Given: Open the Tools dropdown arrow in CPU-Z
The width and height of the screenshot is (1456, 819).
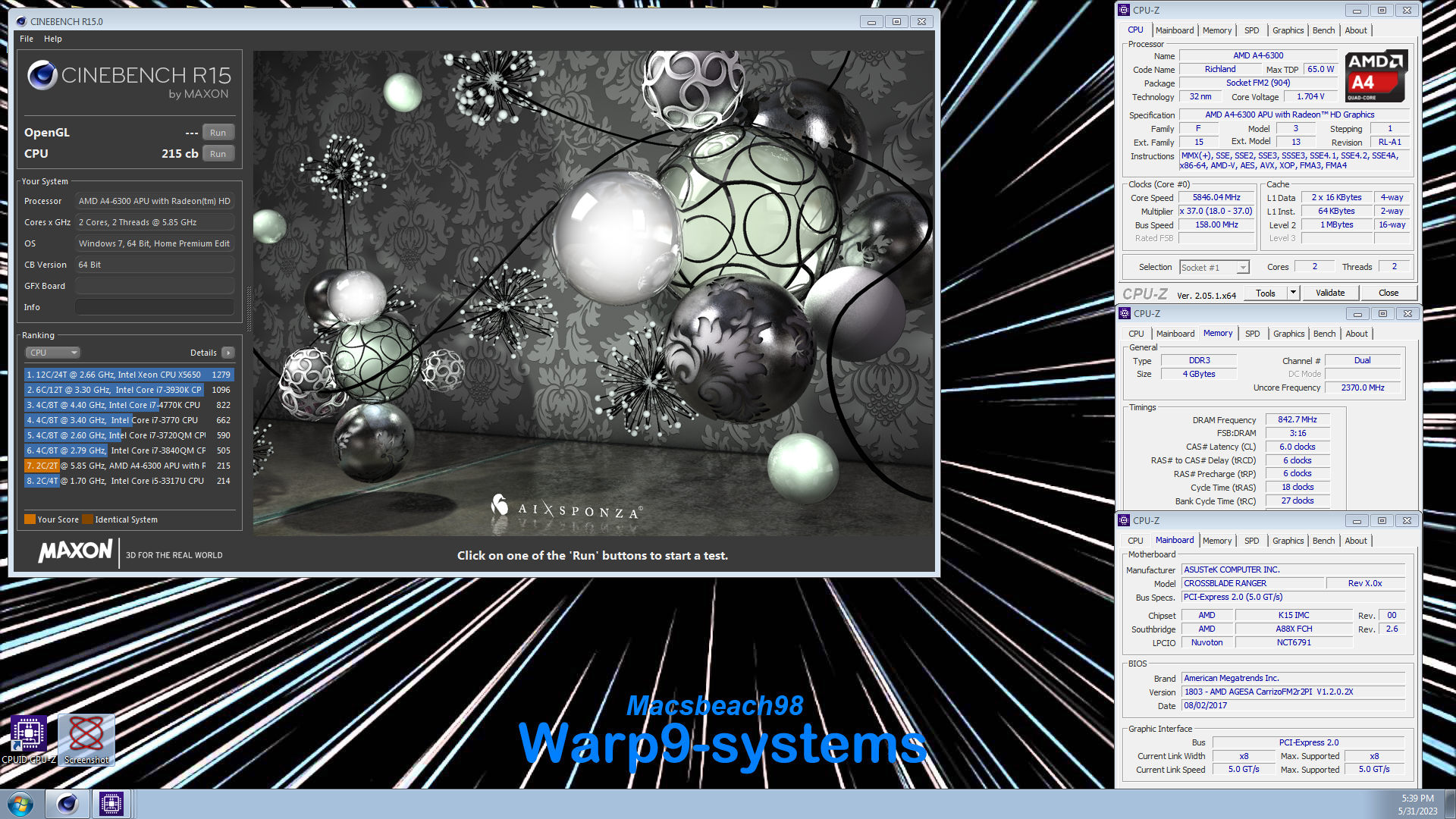Looking at the screenshot, I should tap(1294, 293).
